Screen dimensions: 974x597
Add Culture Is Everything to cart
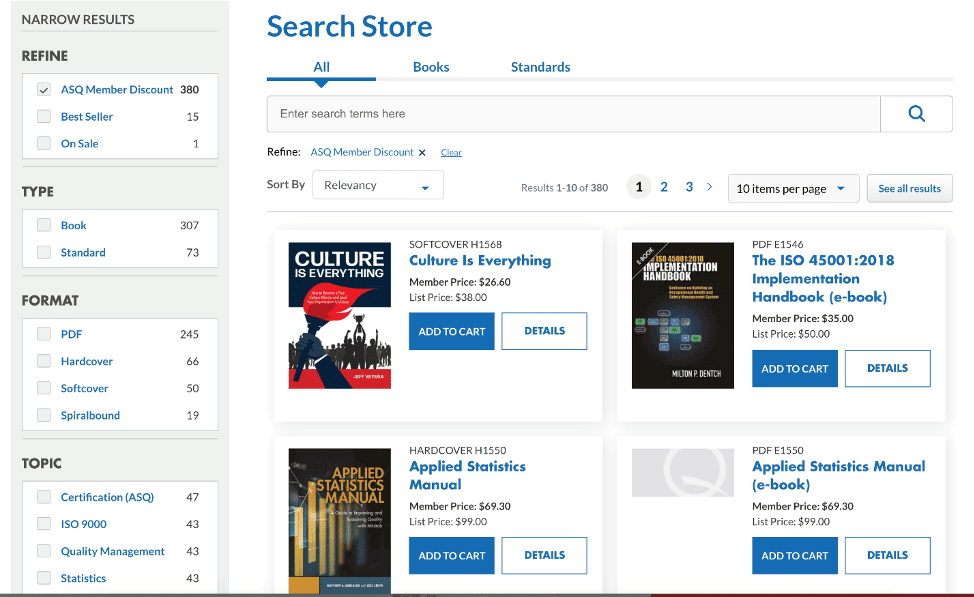click(x=452, y=331)
